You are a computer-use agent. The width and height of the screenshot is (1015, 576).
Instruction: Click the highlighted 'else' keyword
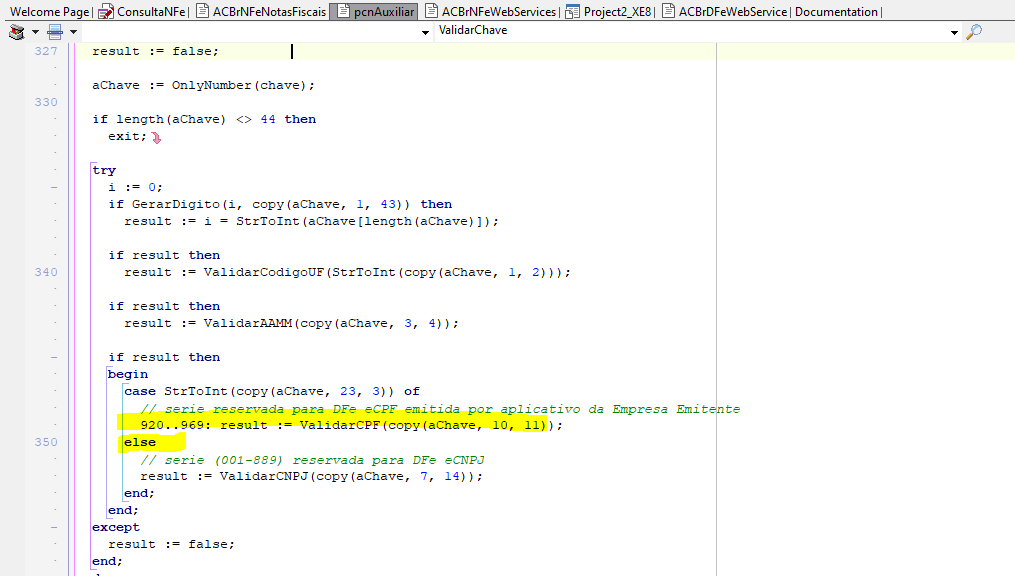coord(140,442)
